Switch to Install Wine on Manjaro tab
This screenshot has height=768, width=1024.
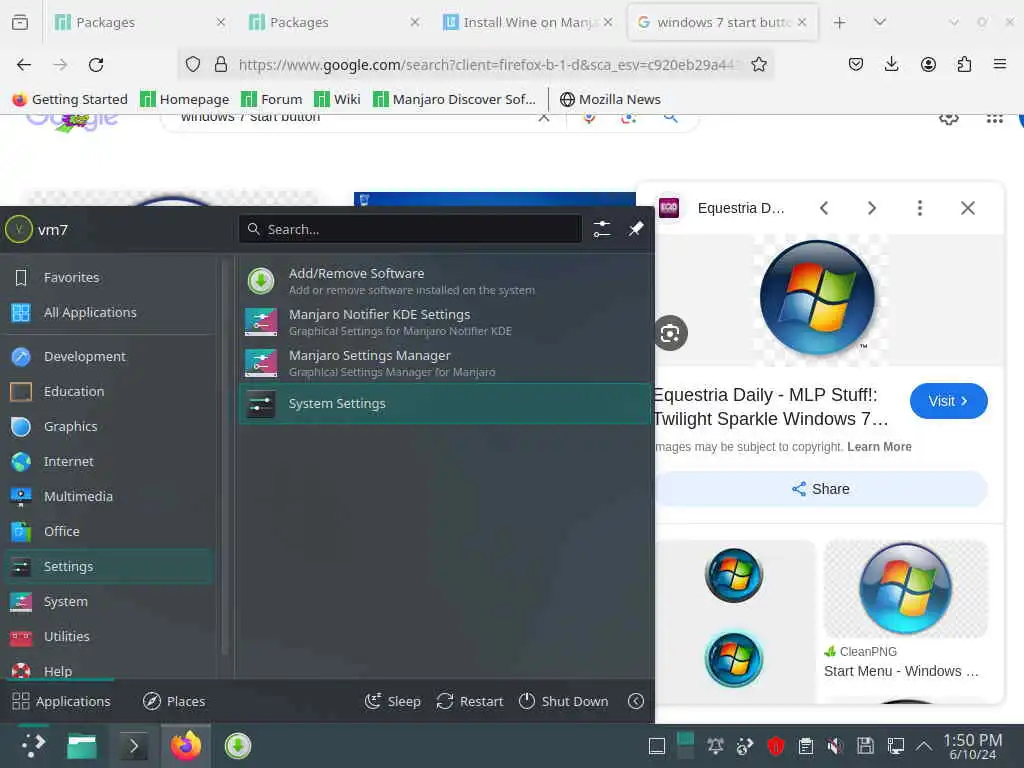click(x=528, y=22)
